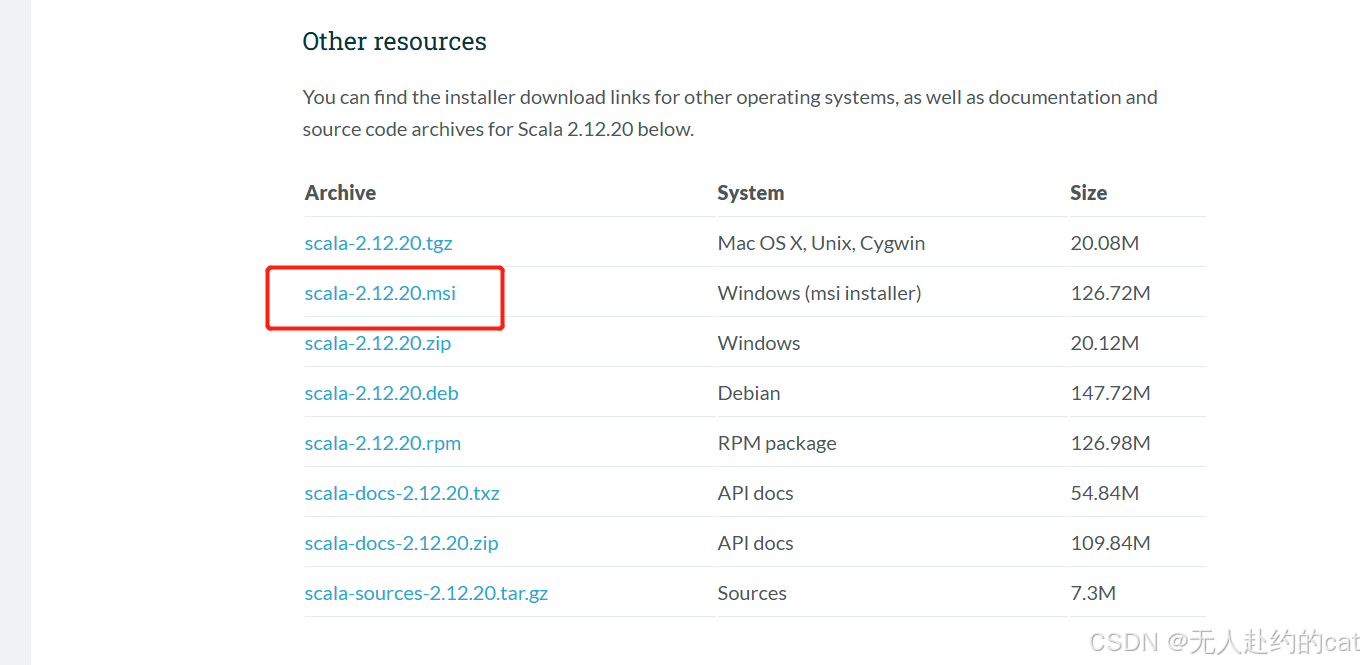
Task: Download scala-2.12.20.zip archive
Action: [378, 343]
